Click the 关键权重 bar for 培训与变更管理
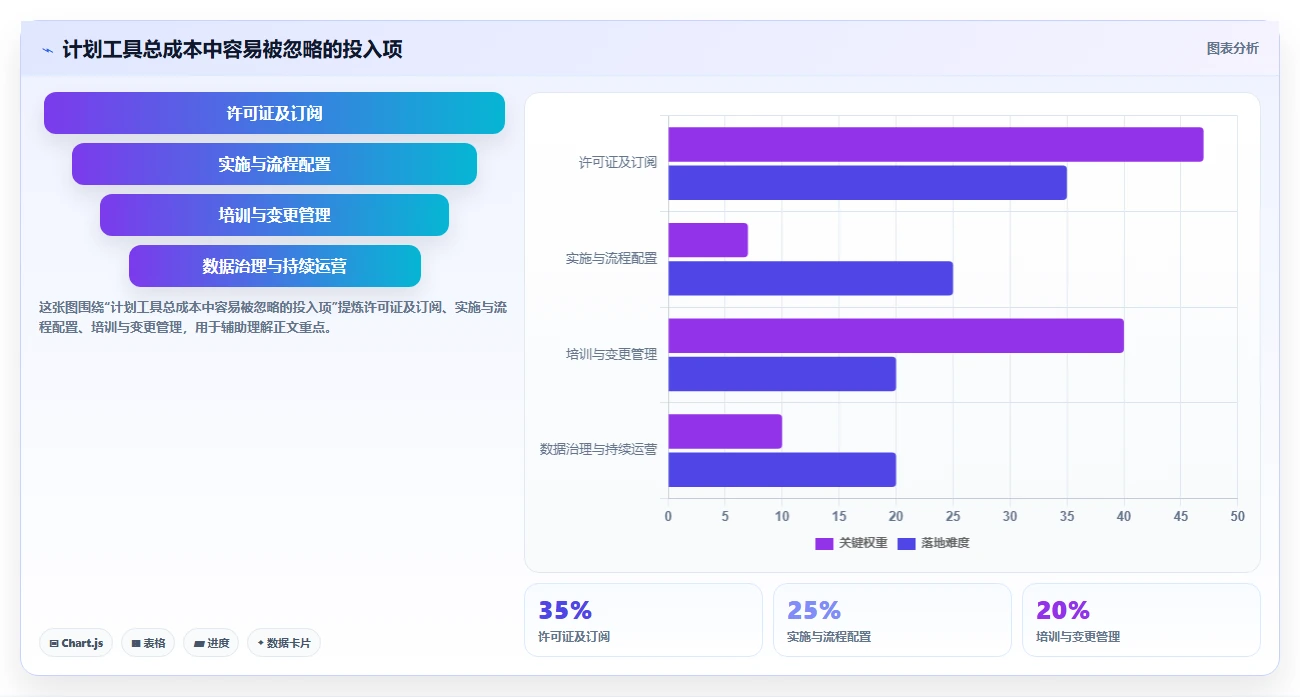 (896, 335)
